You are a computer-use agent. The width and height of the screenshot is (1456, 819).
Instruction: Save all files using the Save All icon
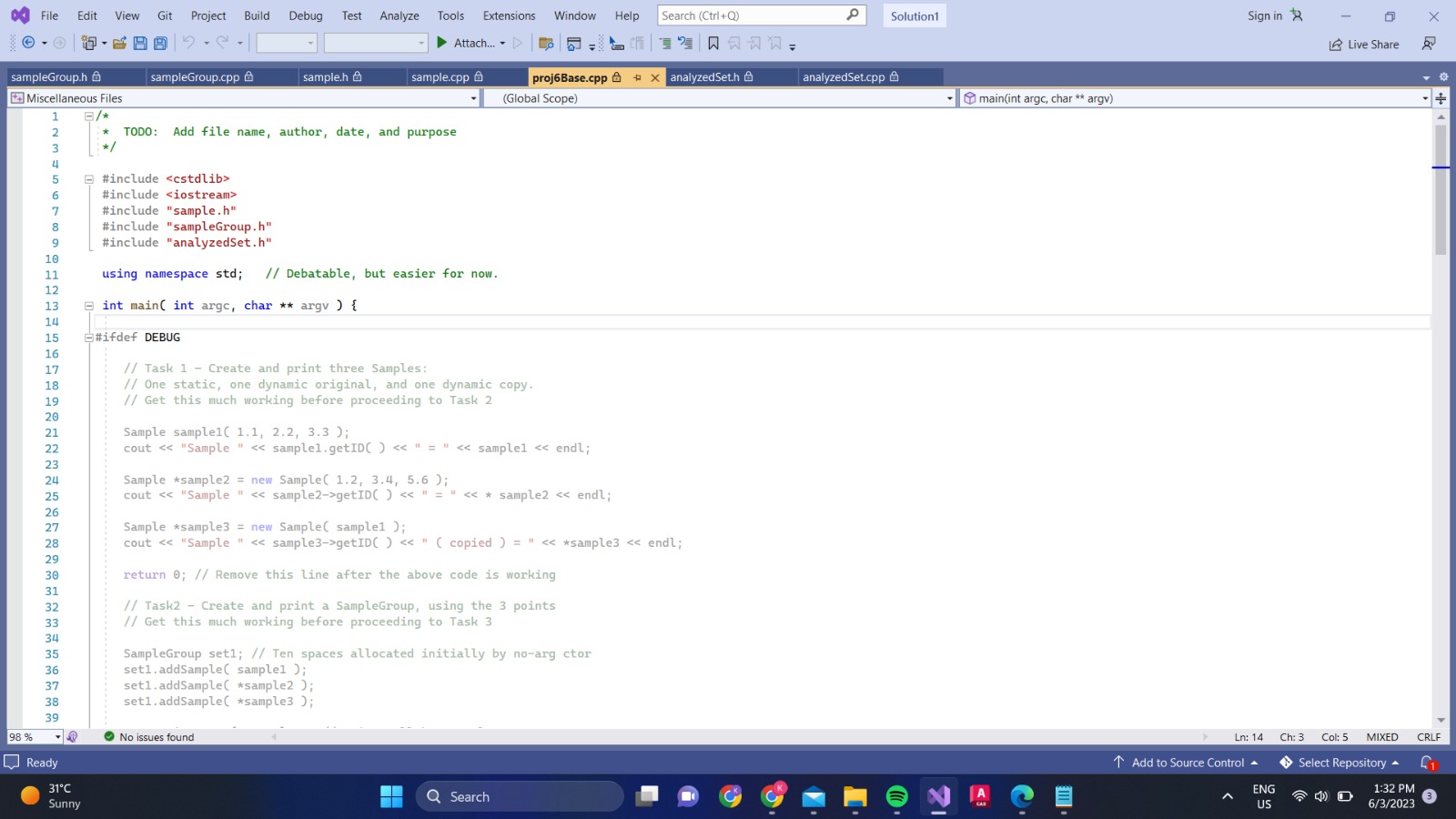[161, 43]
